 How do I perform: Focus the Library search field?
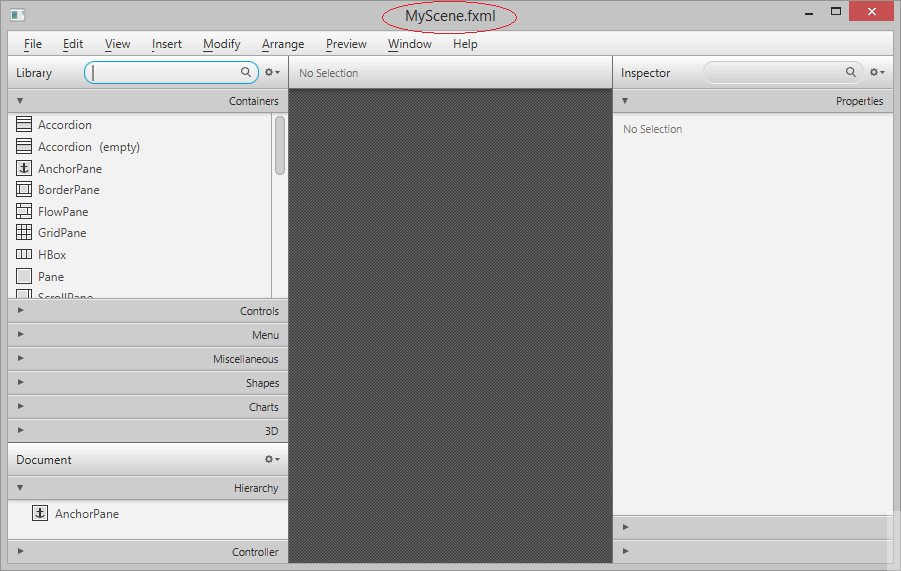171,72
